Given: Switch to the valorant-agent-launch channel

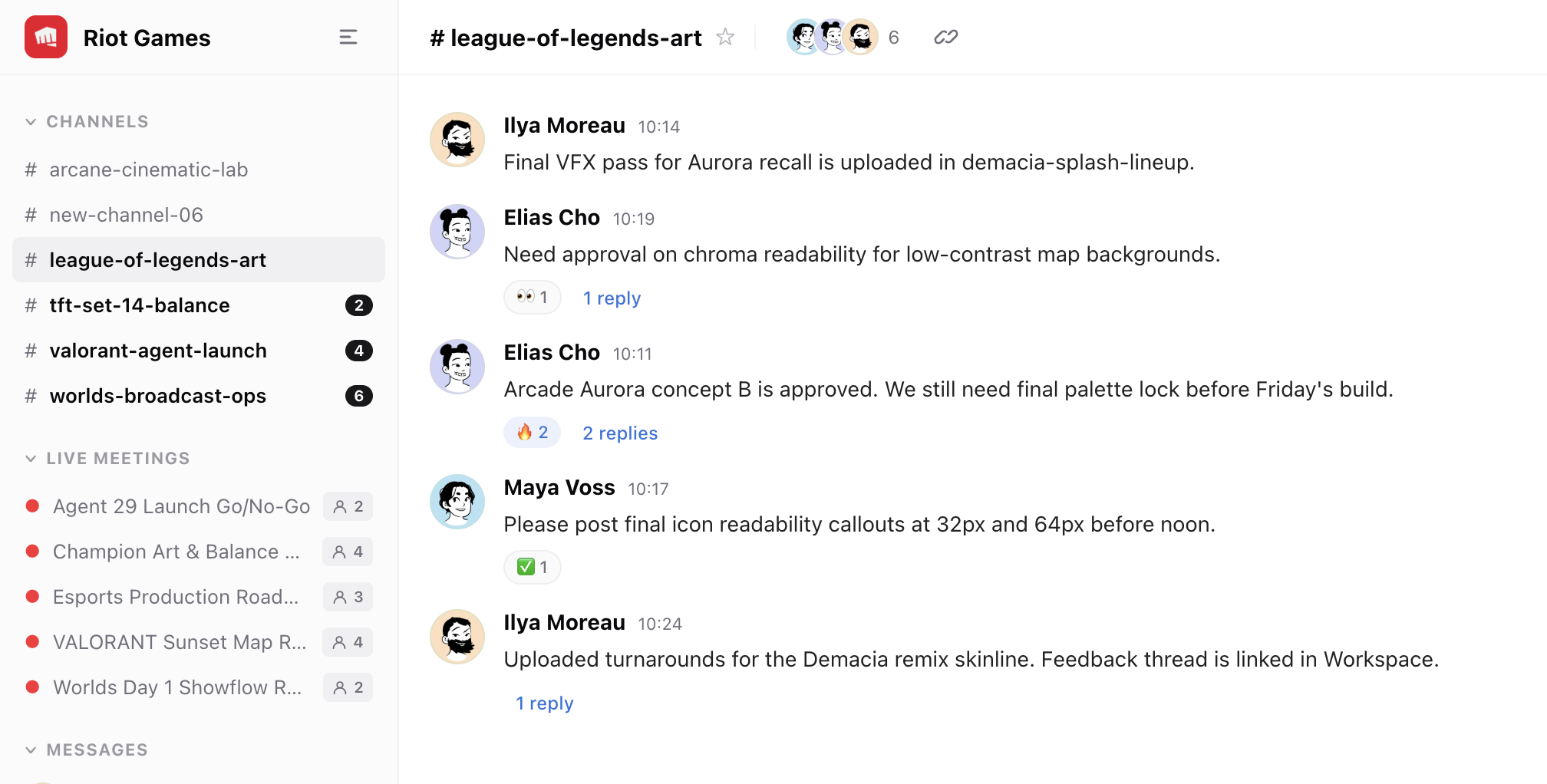Looking at the screenshot, I should (158, 351).
